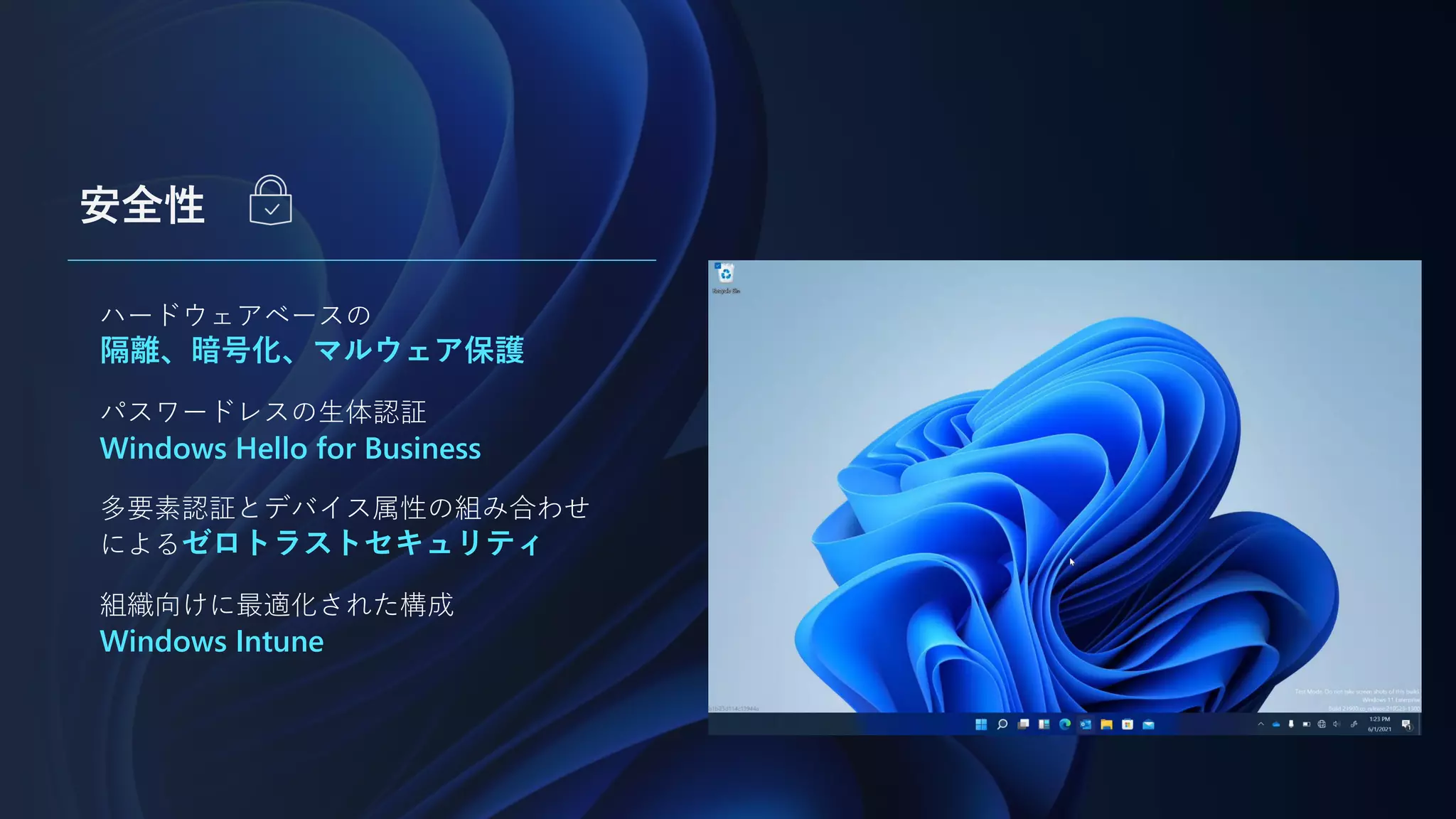
Task: Select the Recycle Bin desktop icon
Action: point(726,278)
